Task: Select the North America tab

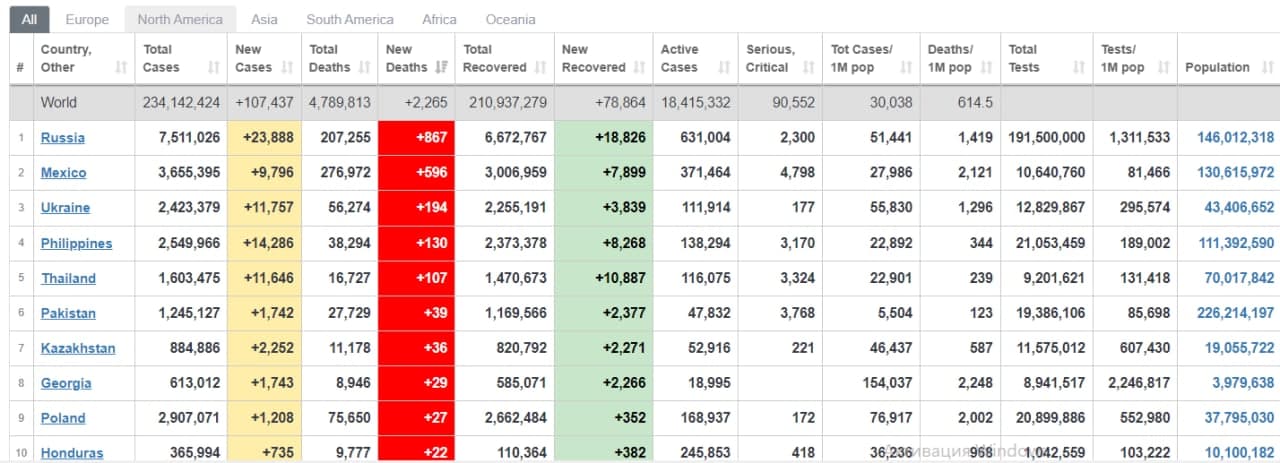Action: (180, 19)
